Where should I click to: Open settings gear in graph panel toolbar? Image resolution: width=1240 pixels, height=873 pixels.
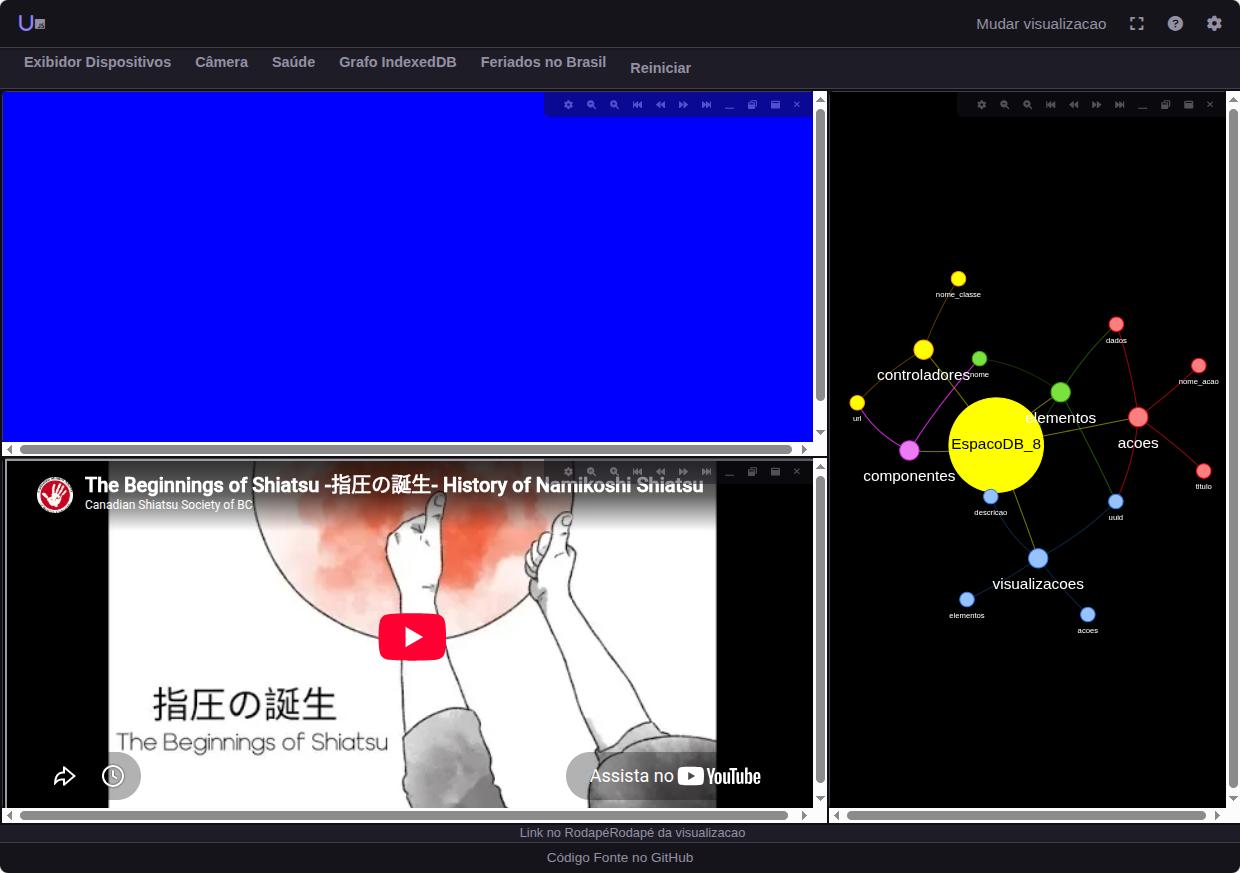(x=981, y=105)
